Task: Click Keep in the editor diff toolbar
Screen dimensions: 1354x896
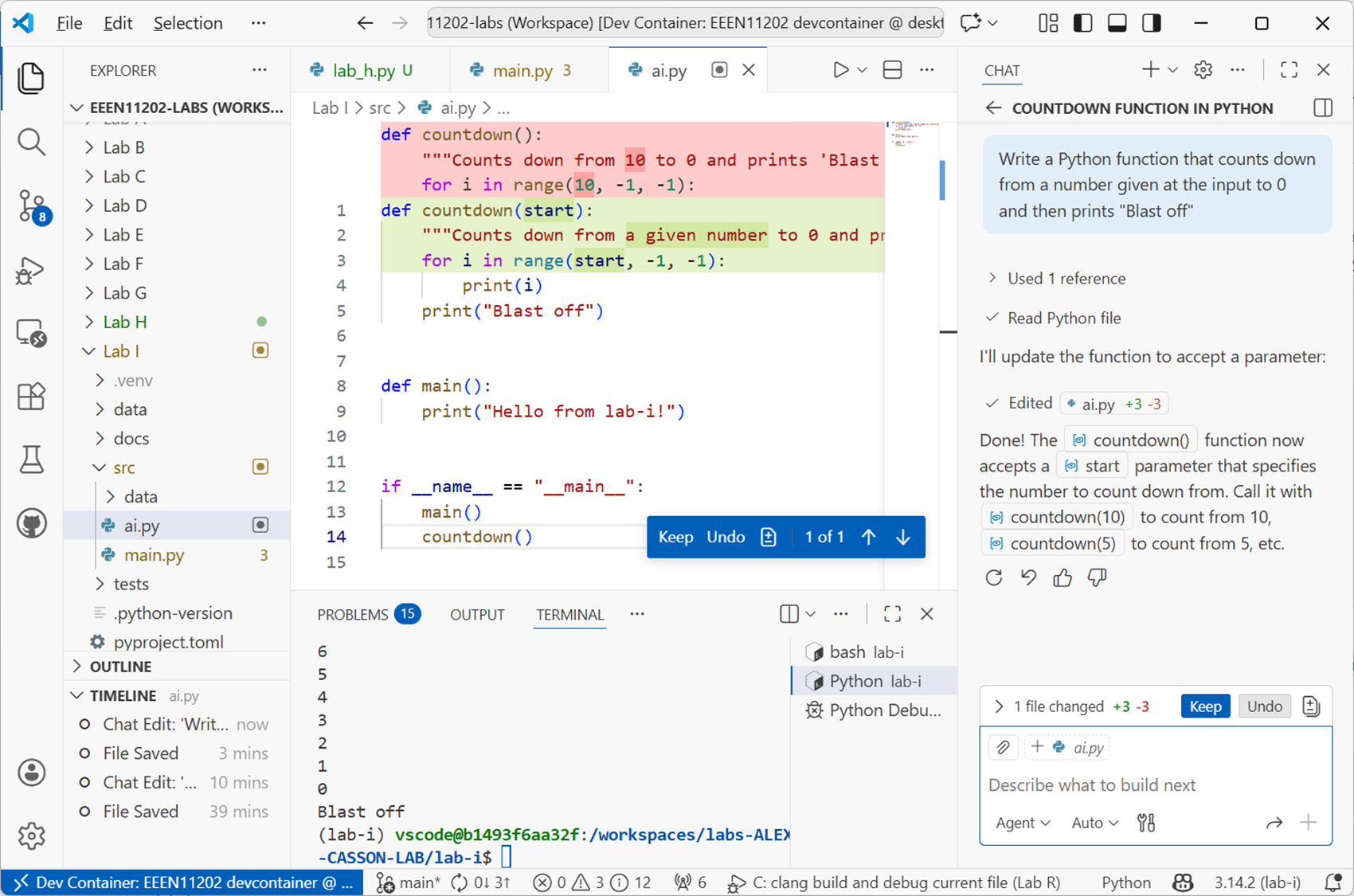Action: pos(675,537)
